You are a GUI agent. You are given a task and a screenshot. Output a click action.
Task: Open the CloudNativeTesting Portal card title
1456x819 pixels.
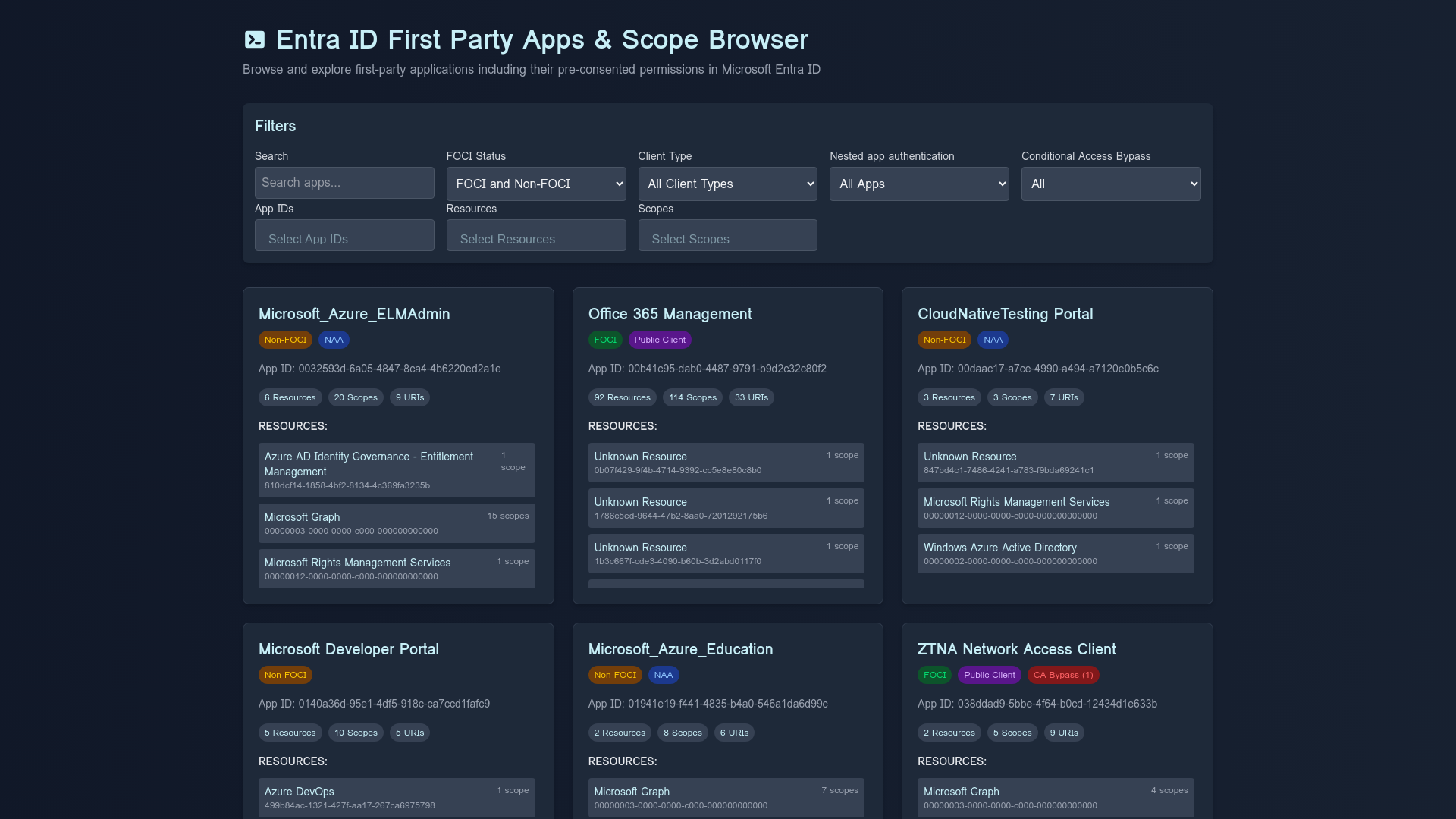click(1005, 314)
